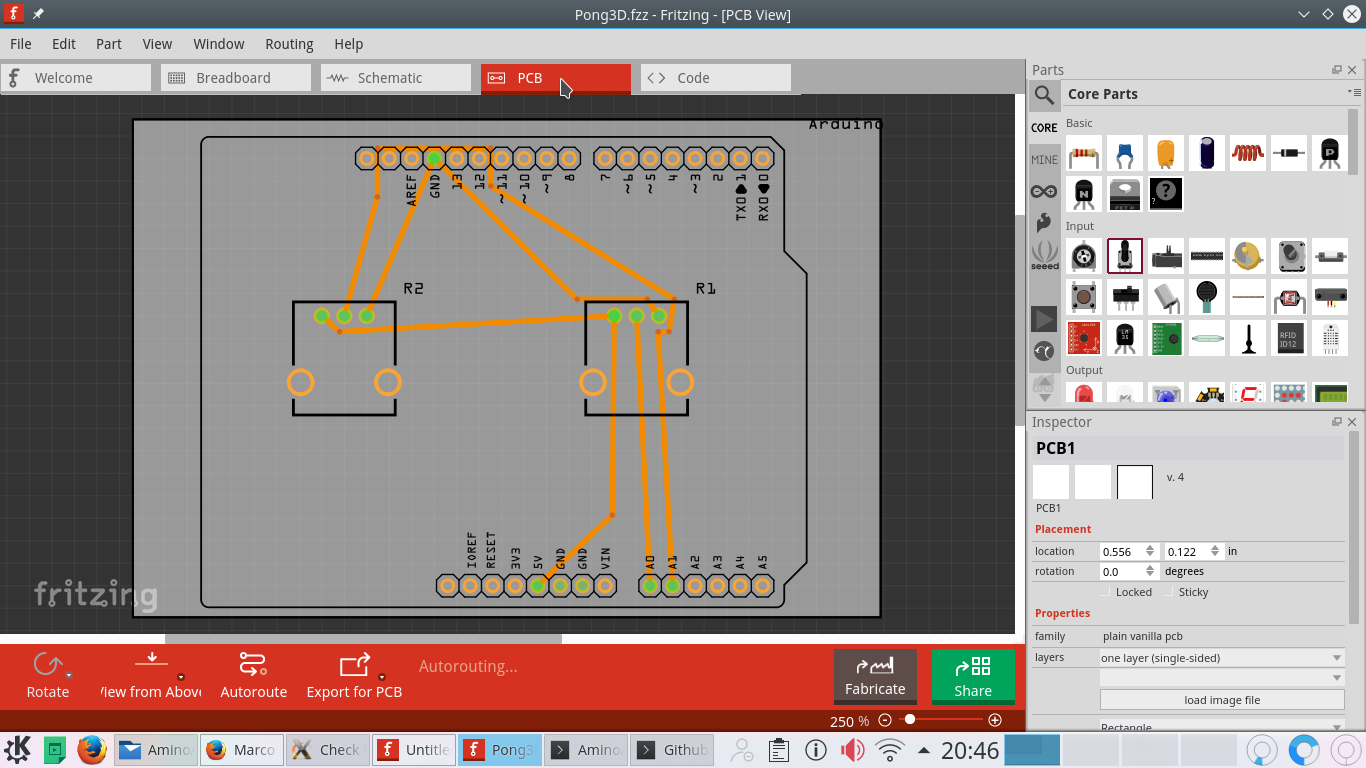The height and width of the screenshot is (768, 1366).
Task: Click the volume icon in tray
Action: (x=852, y=750)
